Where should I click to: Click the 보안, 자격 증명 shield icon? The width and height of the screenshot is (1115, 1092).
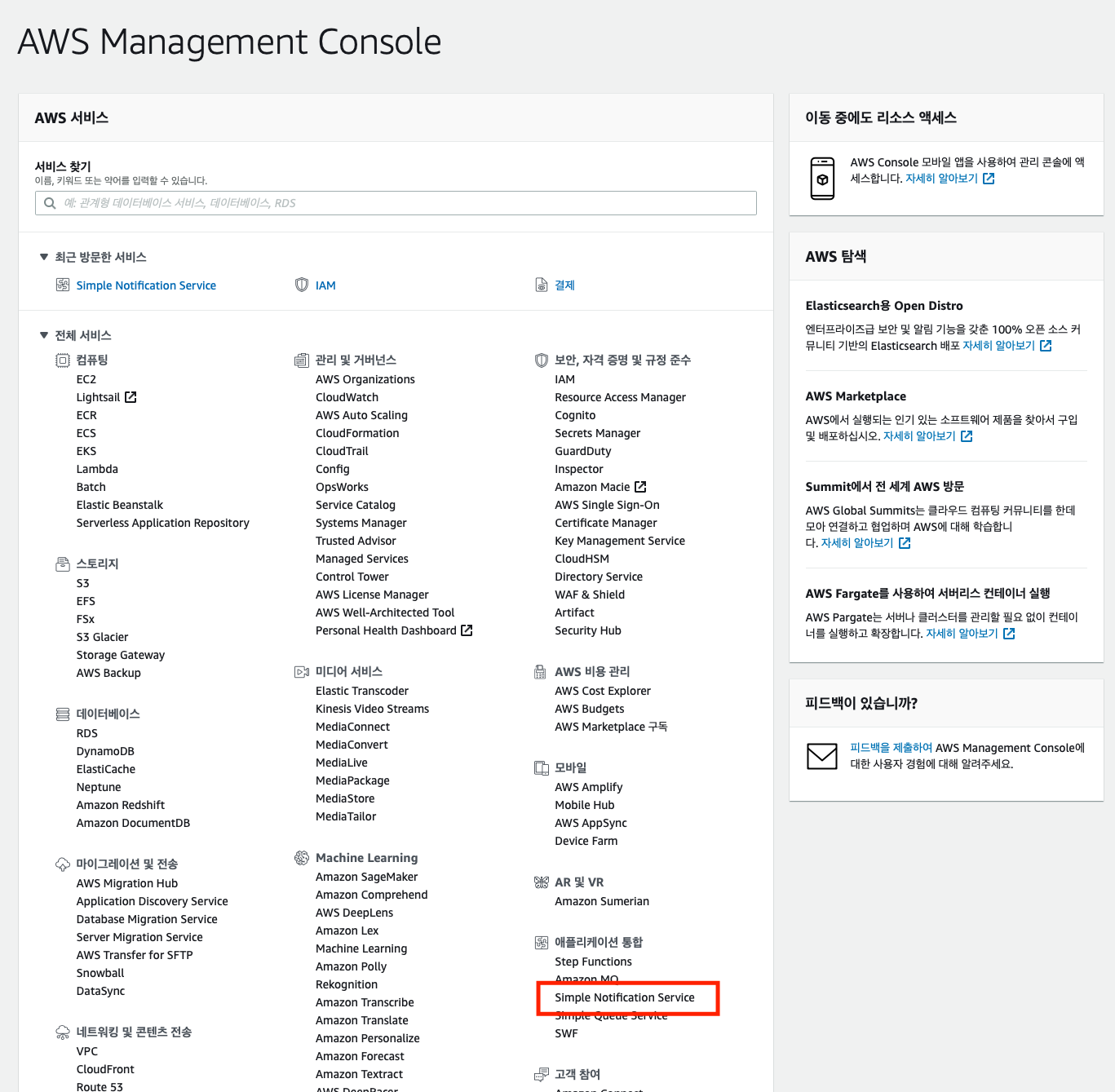(x=542, y=360)
